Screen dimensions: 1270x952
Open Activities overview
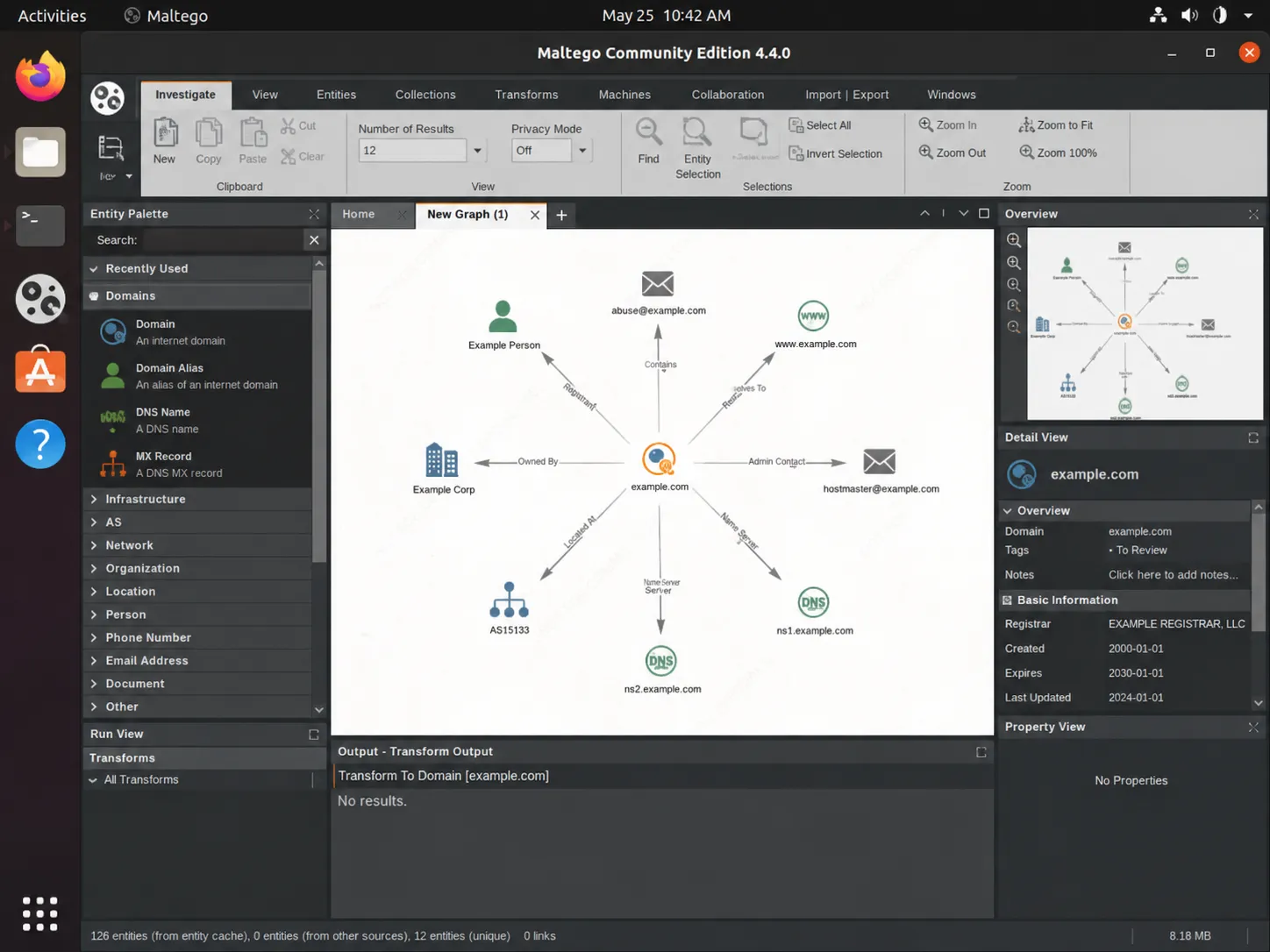(52, 16)
